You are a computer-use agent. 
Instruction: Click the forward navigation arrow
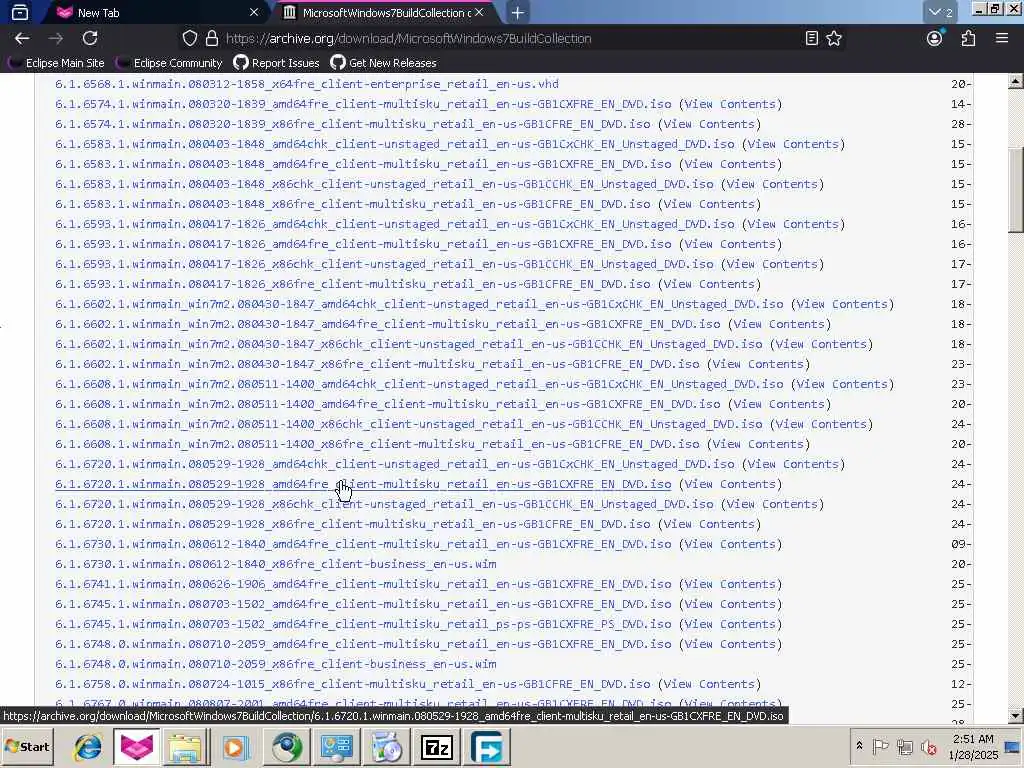[56, 39]
